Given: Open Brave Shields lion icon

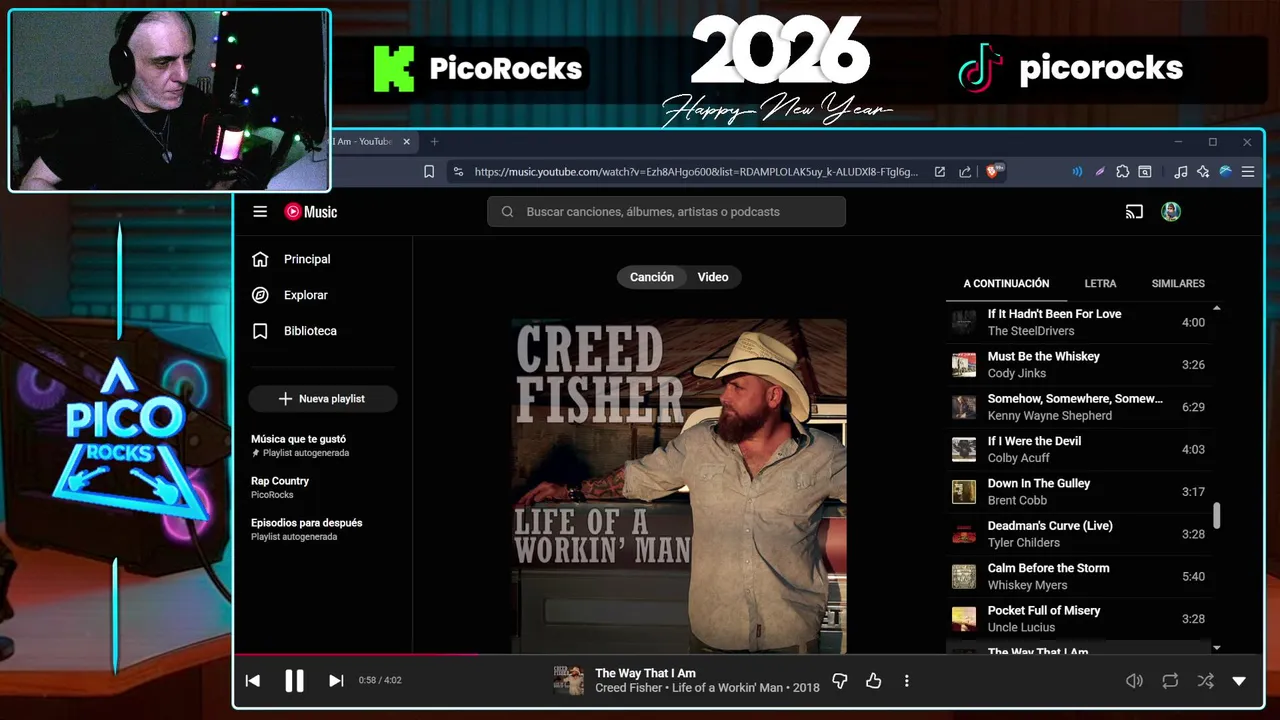Looking at the screenshot, I should [995, 172].
